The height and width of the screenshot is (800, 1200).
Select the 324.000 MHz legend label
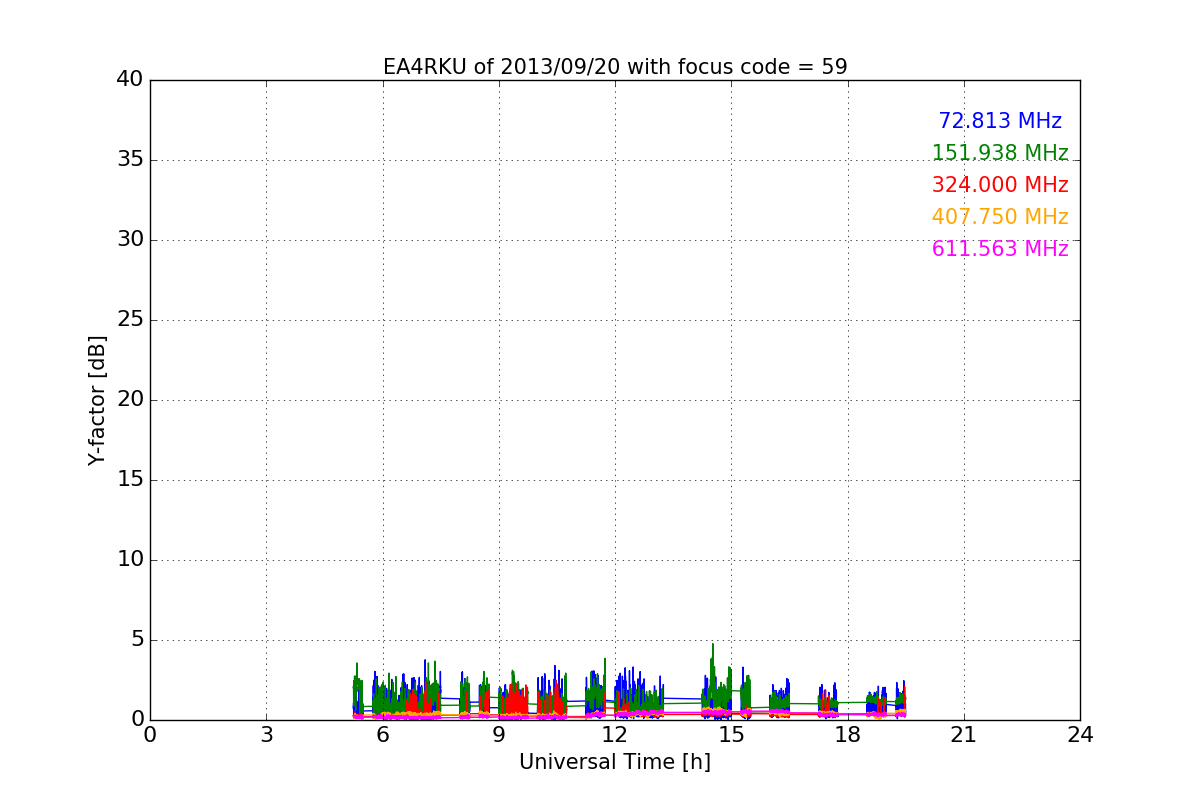pos(1000,185)
